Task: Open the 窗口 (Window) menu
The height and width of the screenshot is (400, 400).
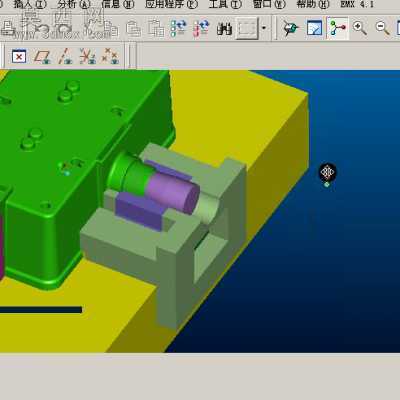Action: click(269, 4)
